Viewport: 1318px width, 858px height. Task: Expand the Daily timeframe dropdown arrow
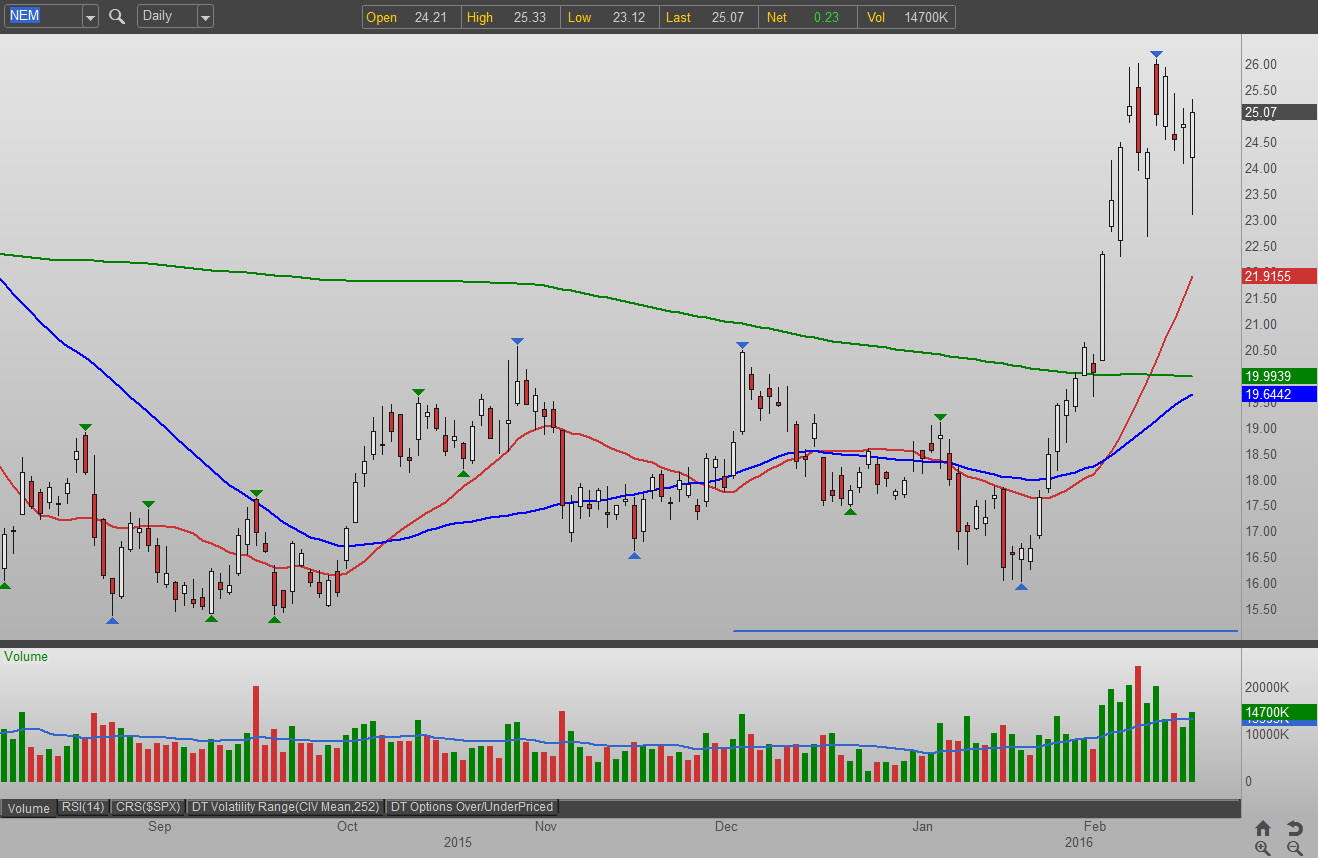click(x=205, y=16)
